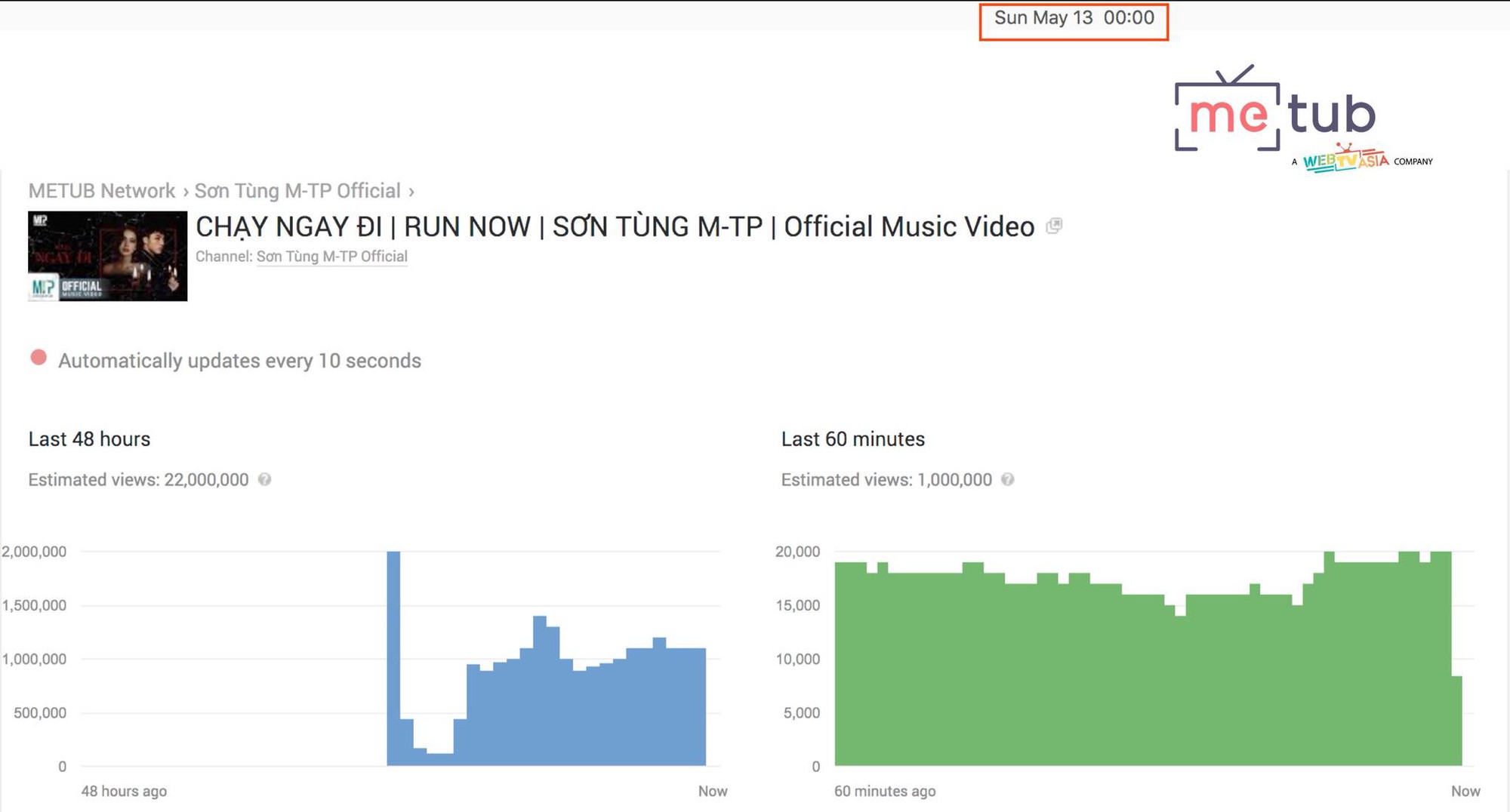
Task: Open video in new window icon
Action: [x=1054, y=226]
